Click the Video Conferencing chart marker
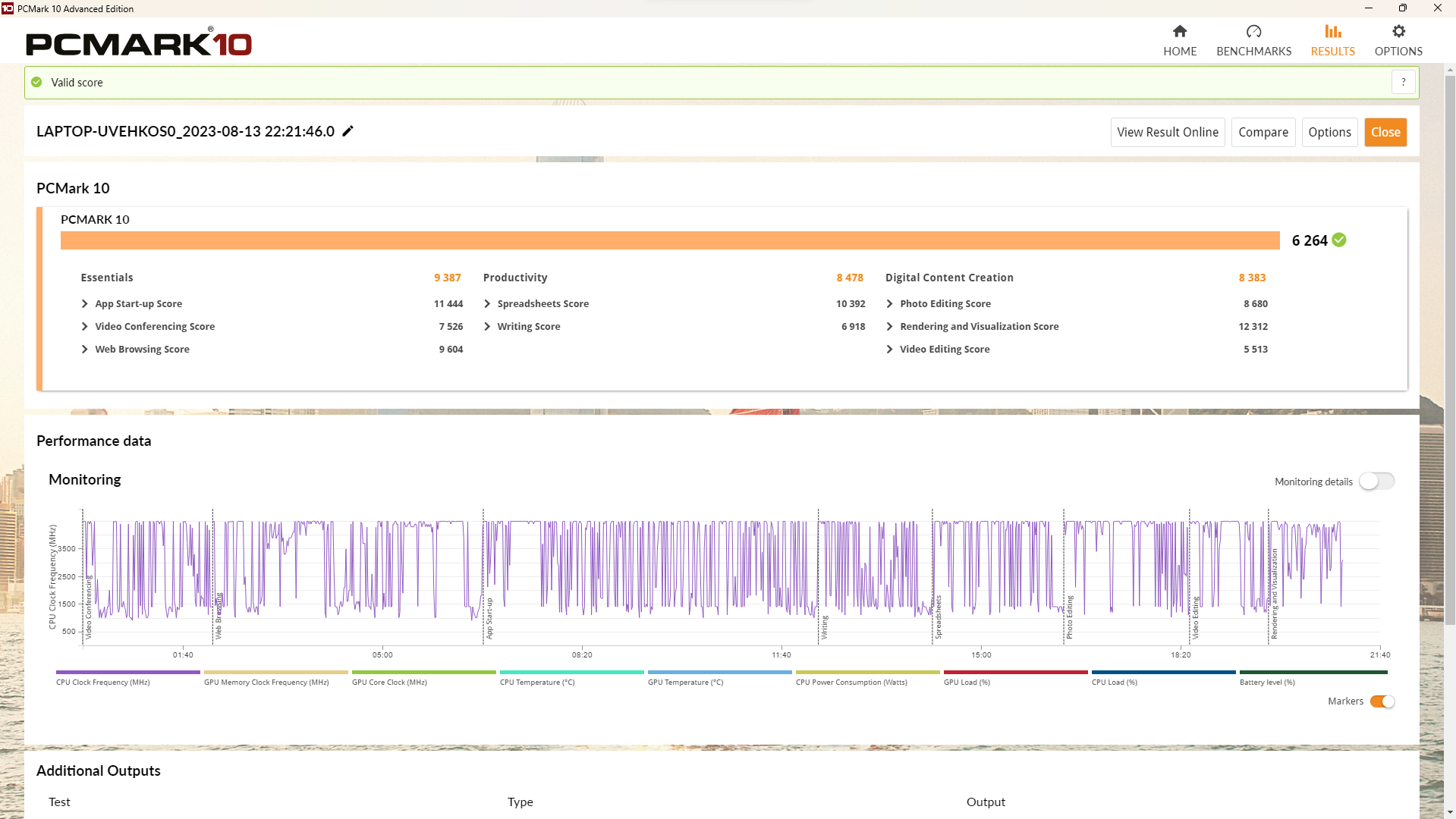 point(88,607)
